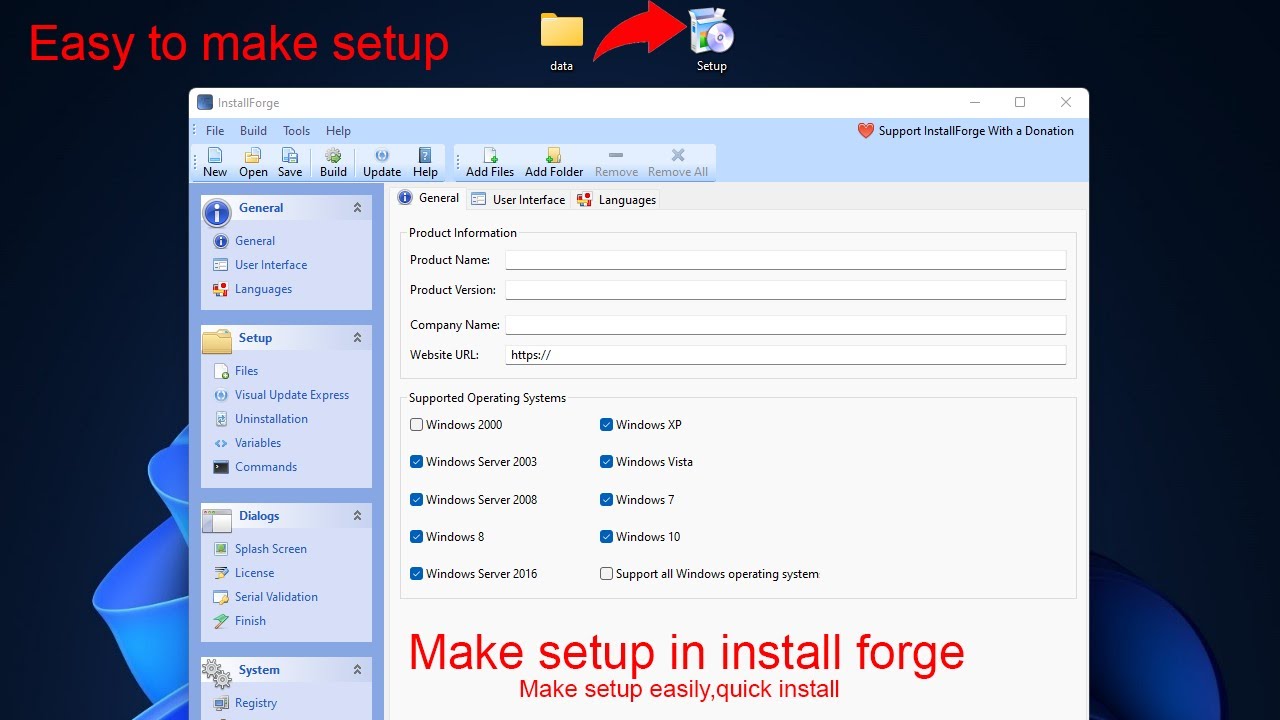The height and width of the screenshot is (720, 1280).
Task: Open Serial Validation in the sidebar
Action: click(276, 597)
